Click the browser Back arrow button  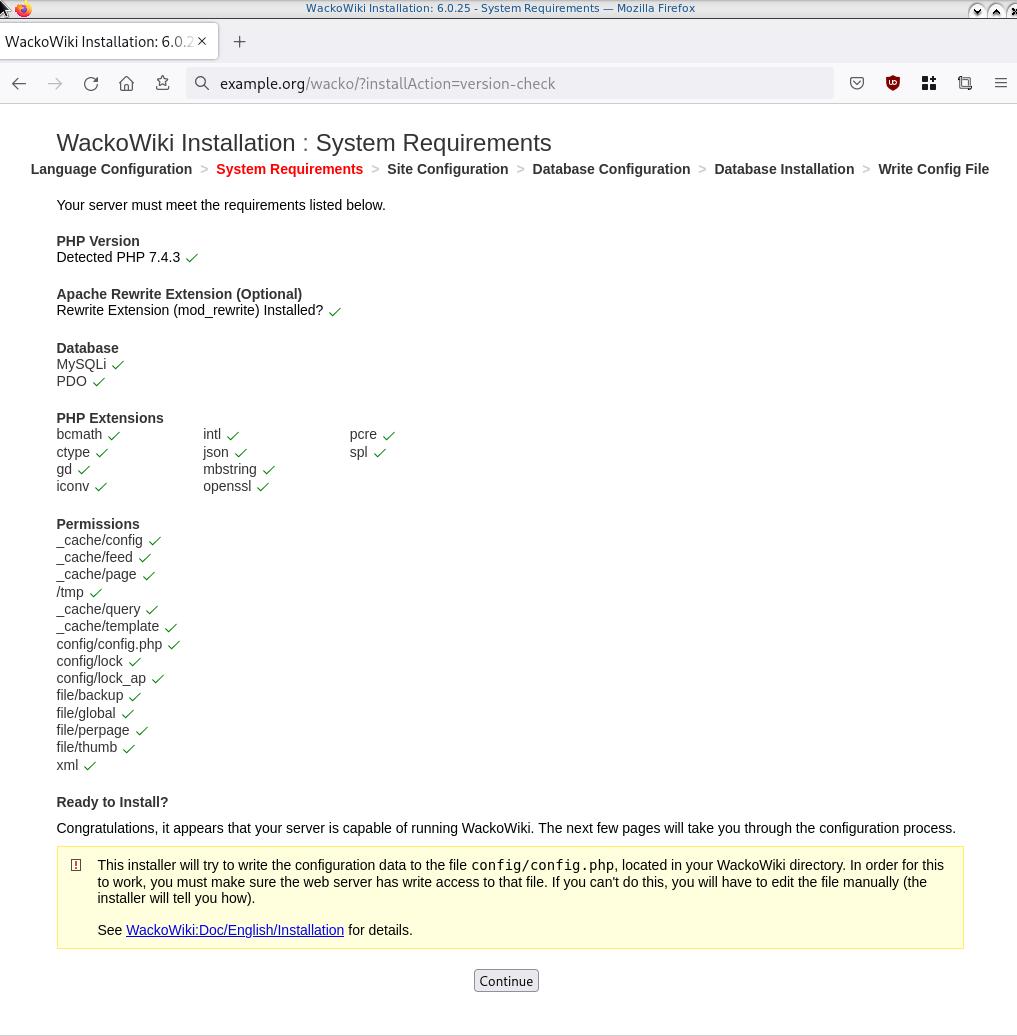pyautogui.click(x=19, y=84)
